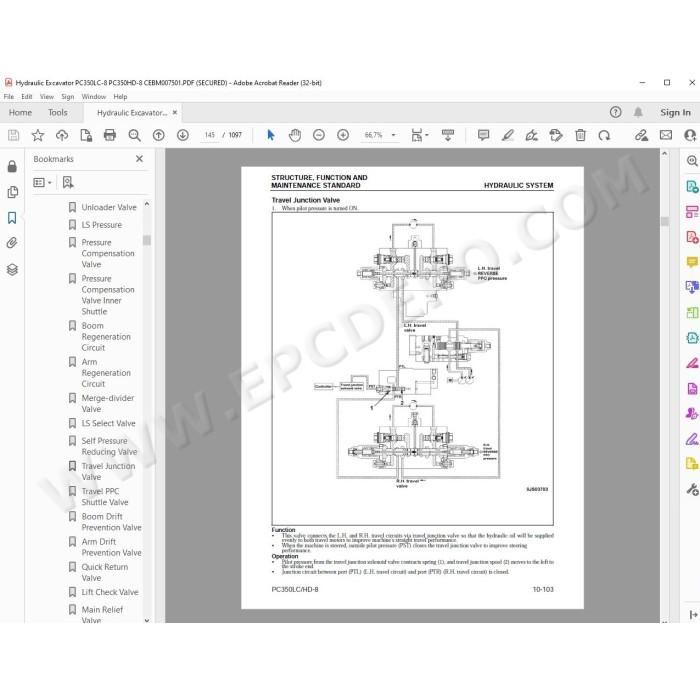Image resolution: width=700 pixels, height=700 pixels.
Task: Open the Find text search tool
Action: [134, 135]
